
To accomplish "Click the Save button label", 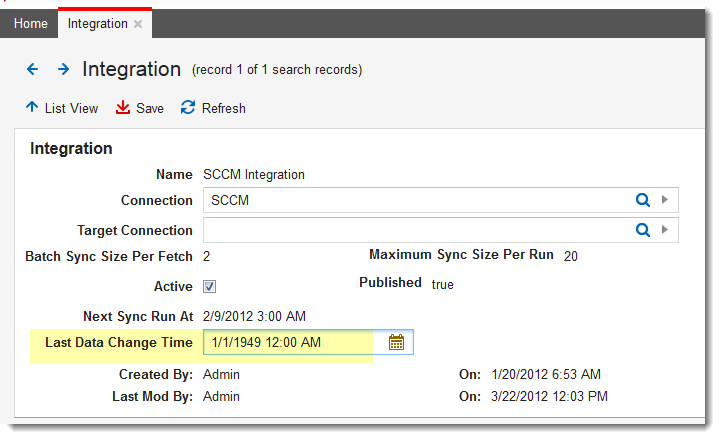I will coord(150,108).
